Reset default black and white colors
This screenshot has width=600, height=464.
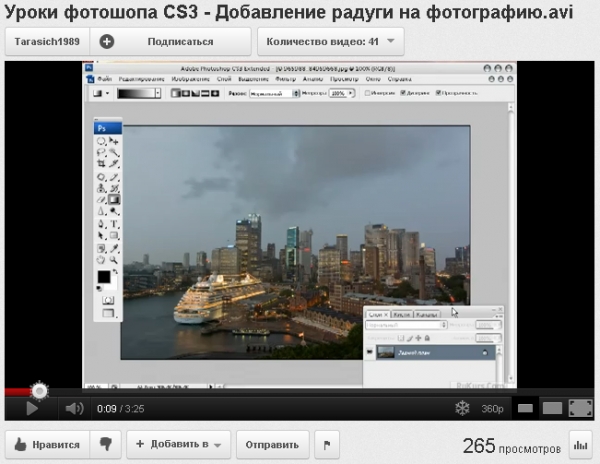pos(99,288)
